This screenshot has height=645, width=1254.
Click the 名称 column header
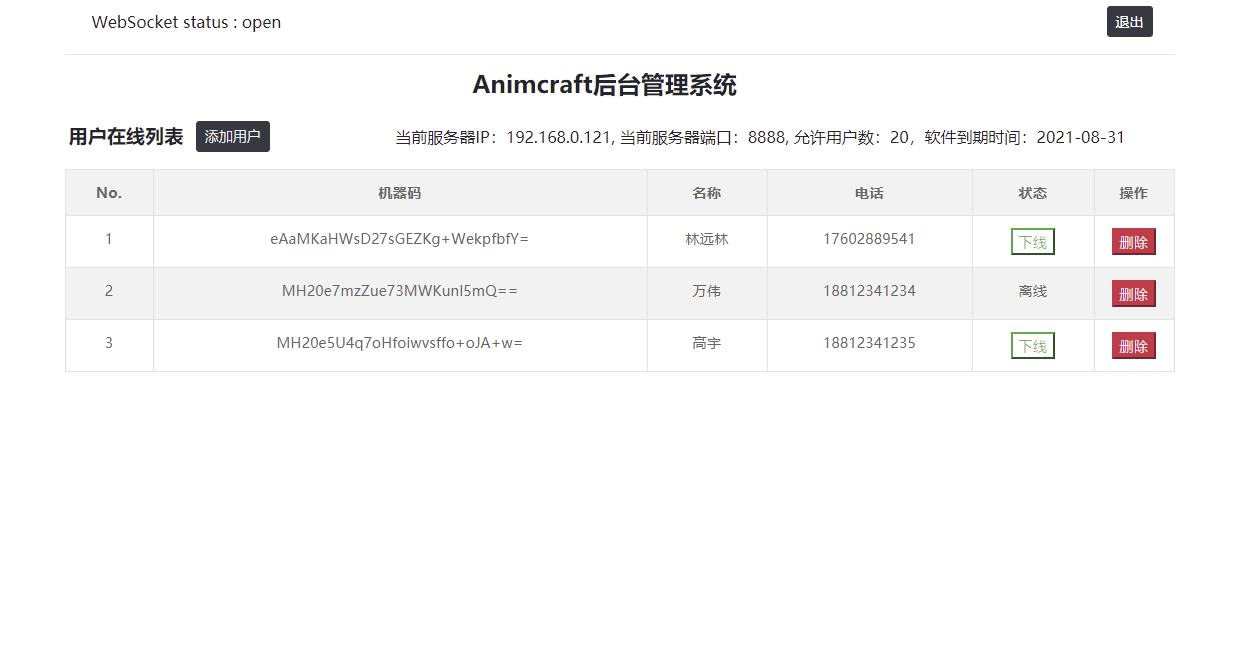[x=707, y=192]
